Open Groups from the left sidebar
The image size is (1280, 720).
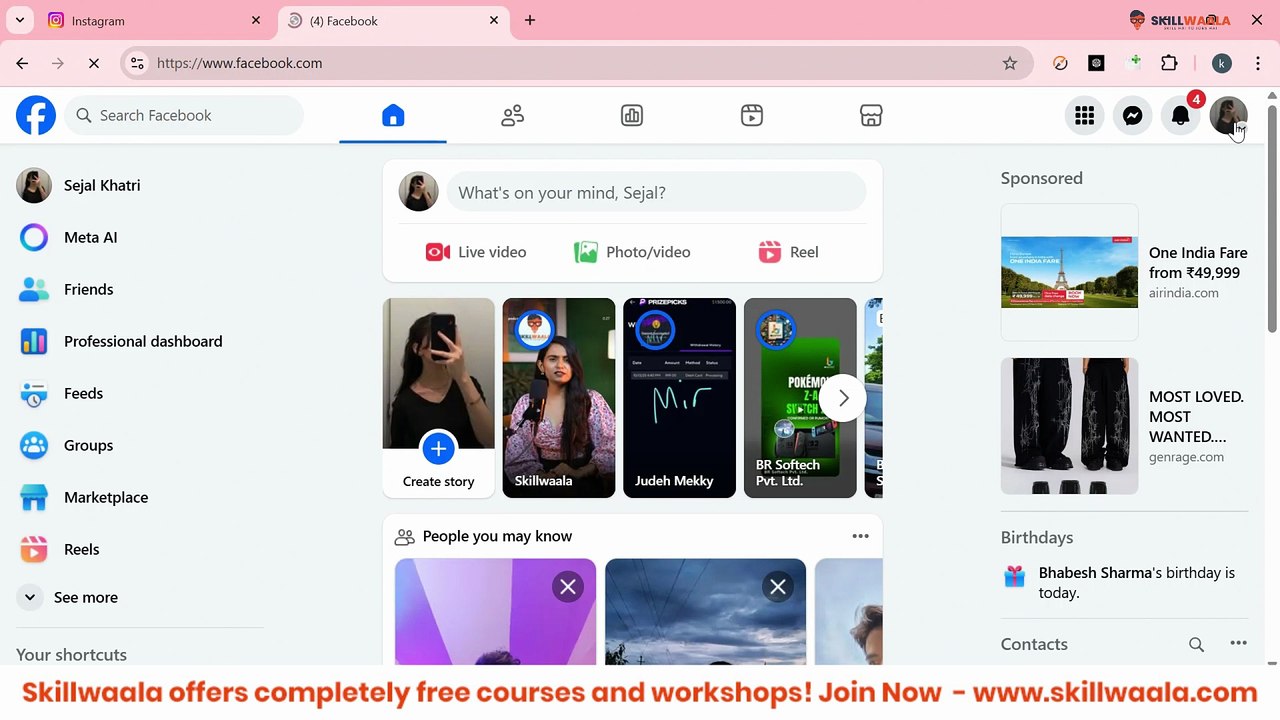pos(140,446)
